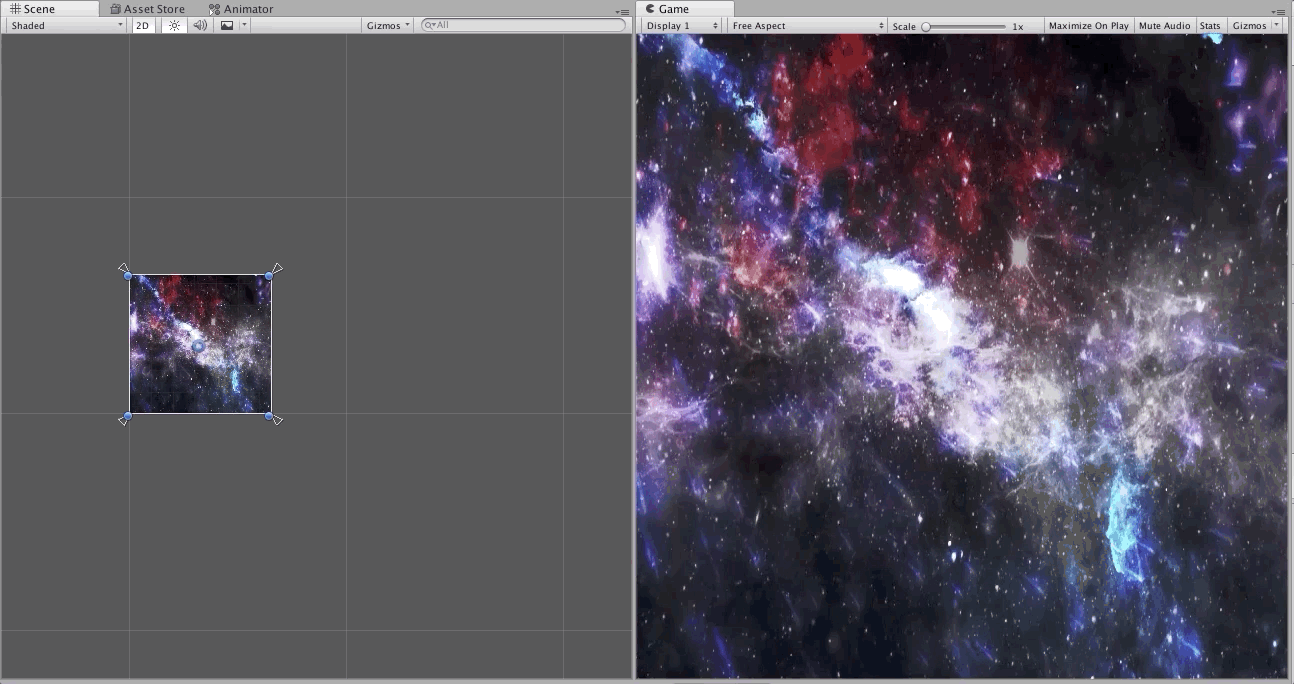
Task: Show Stats overlay in Game view
Action: (x=1210, y=26)
